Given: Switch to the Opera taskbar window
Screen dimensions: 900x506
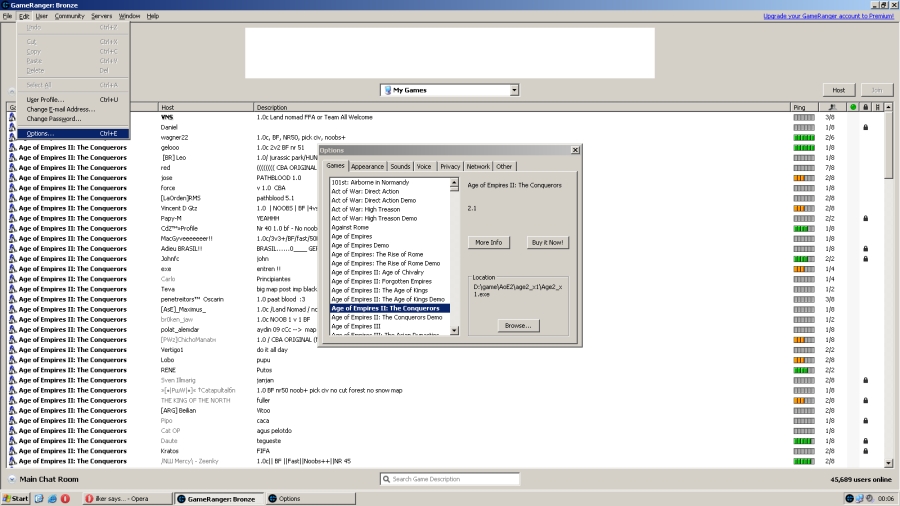Looking at the screenshot, I should pyautogui.click(x=127, y=499).
